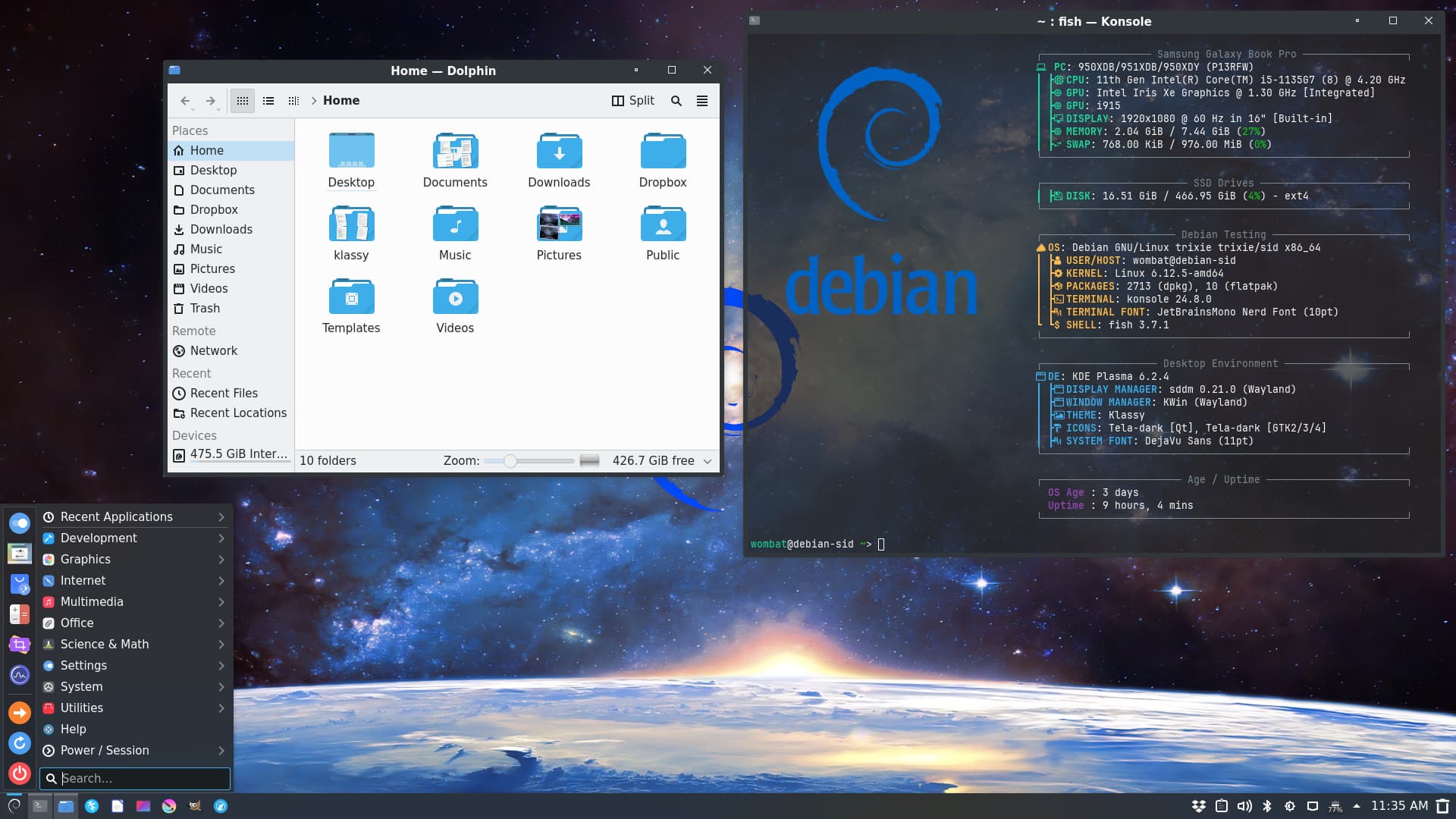Launch screenshot crop tool favorite
Viewport: 1456px width, 819px height.
[x=20, y=645]
